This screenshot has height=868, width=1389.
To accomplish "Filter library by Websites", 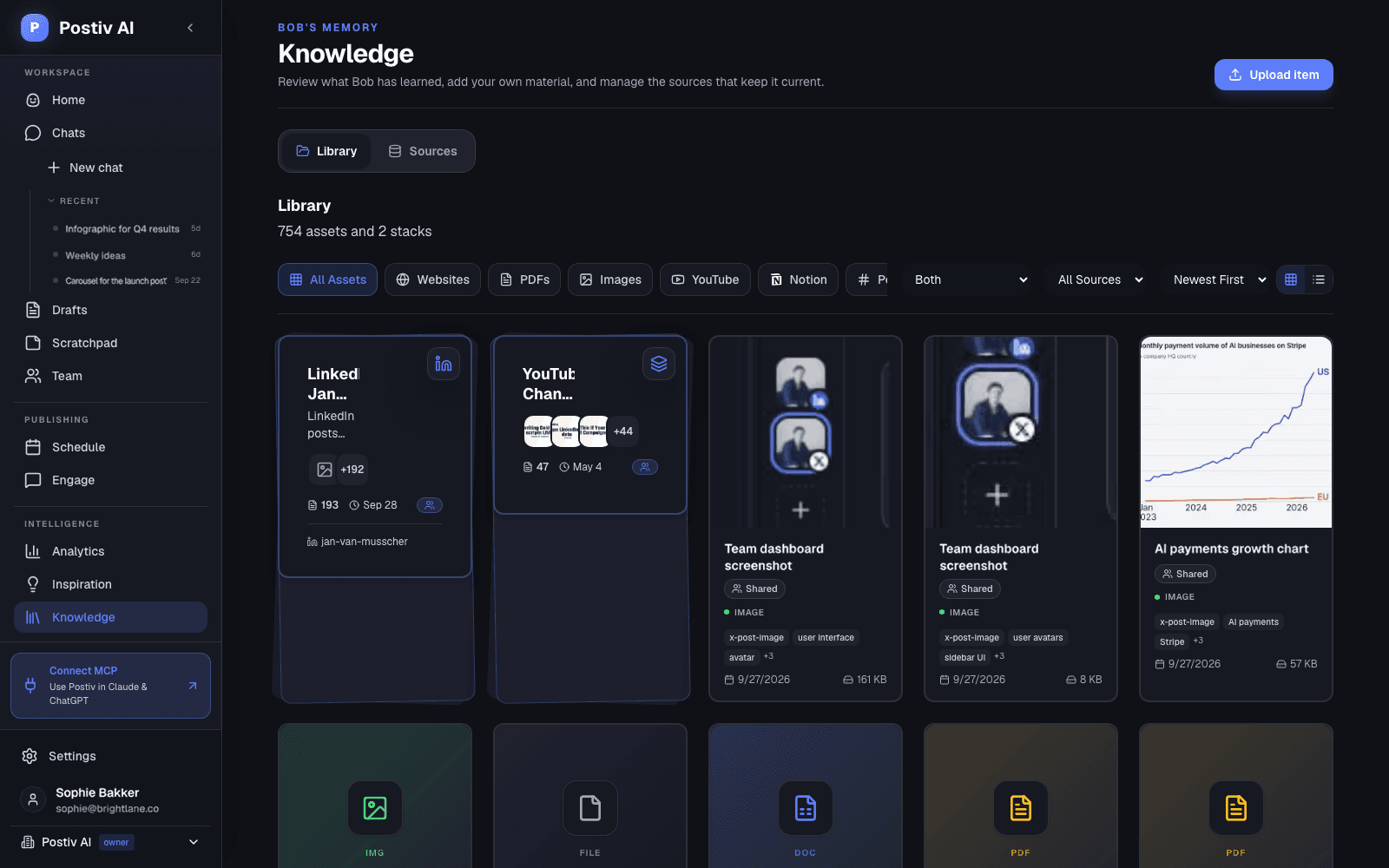I will coord(432,279).
